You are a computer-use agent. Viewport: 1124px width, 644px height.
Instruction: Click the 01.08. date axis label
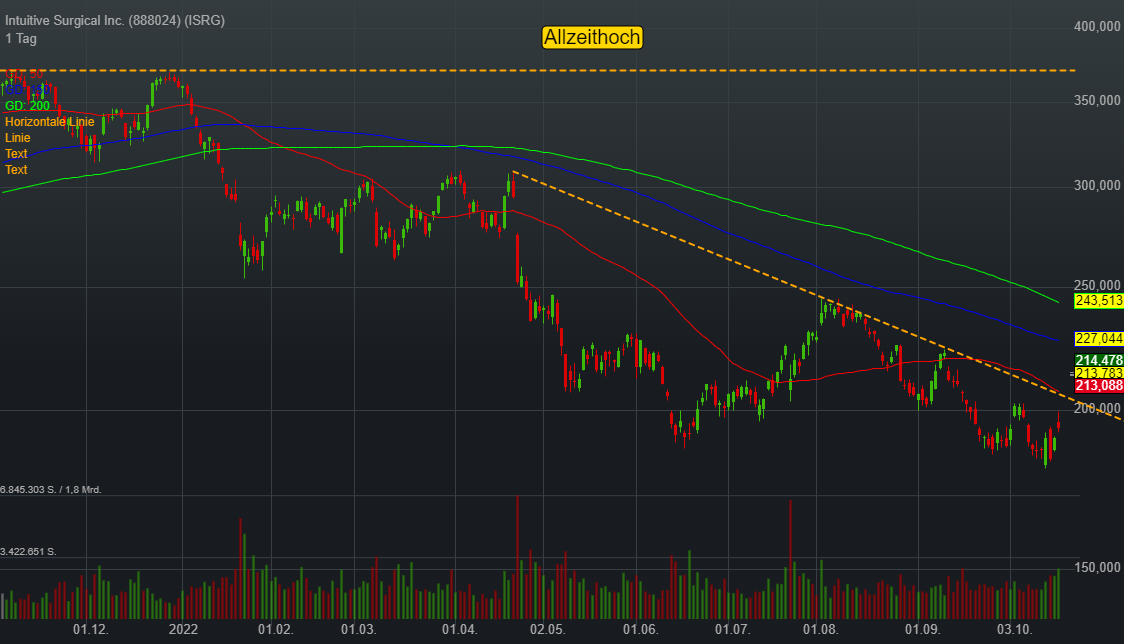[821, 630]
